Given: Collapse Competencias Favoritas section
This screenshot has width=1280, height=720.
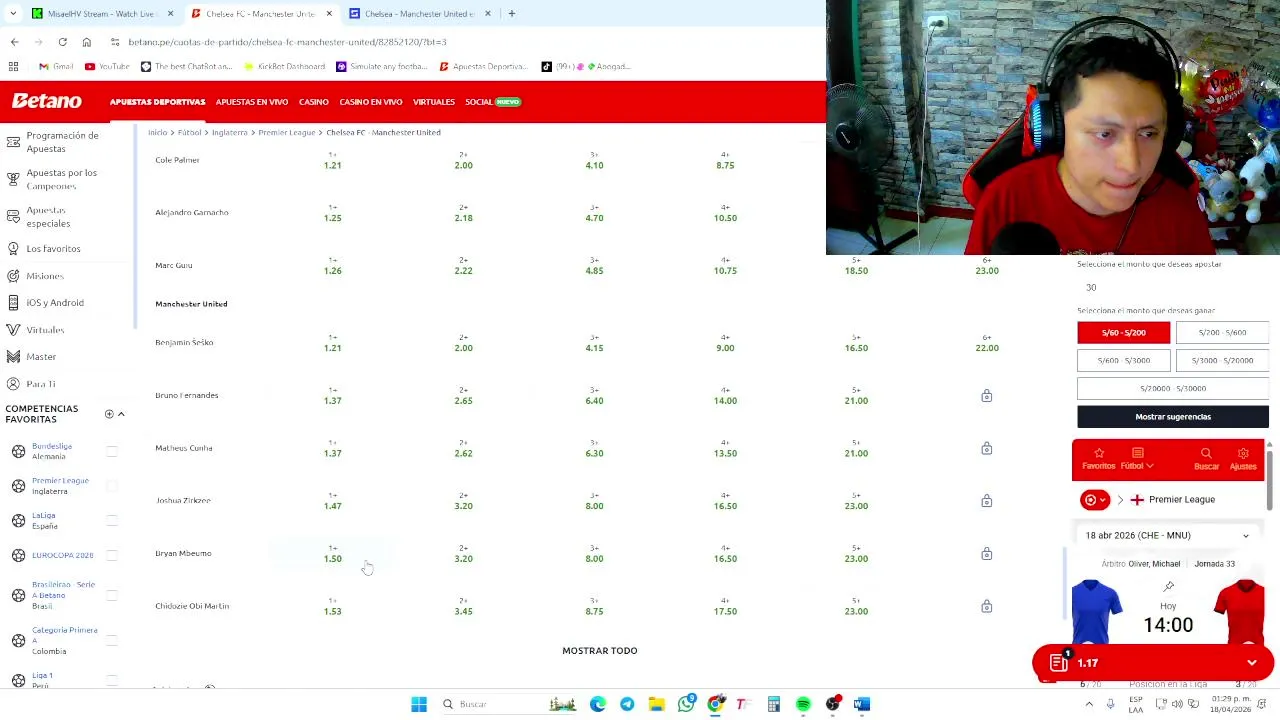Looking at the screenshot, I should click(x=121, y=414).
